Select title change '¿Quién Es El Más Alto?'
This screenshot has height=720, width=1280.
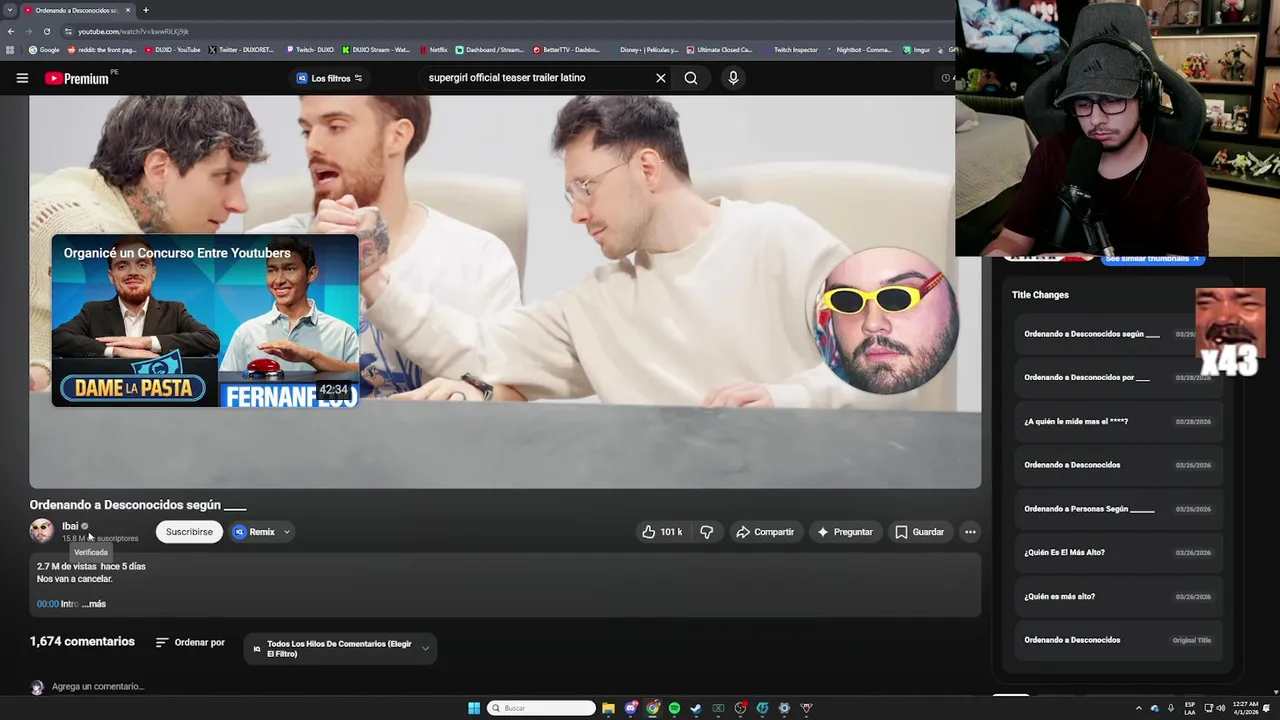click(1118, 552)
